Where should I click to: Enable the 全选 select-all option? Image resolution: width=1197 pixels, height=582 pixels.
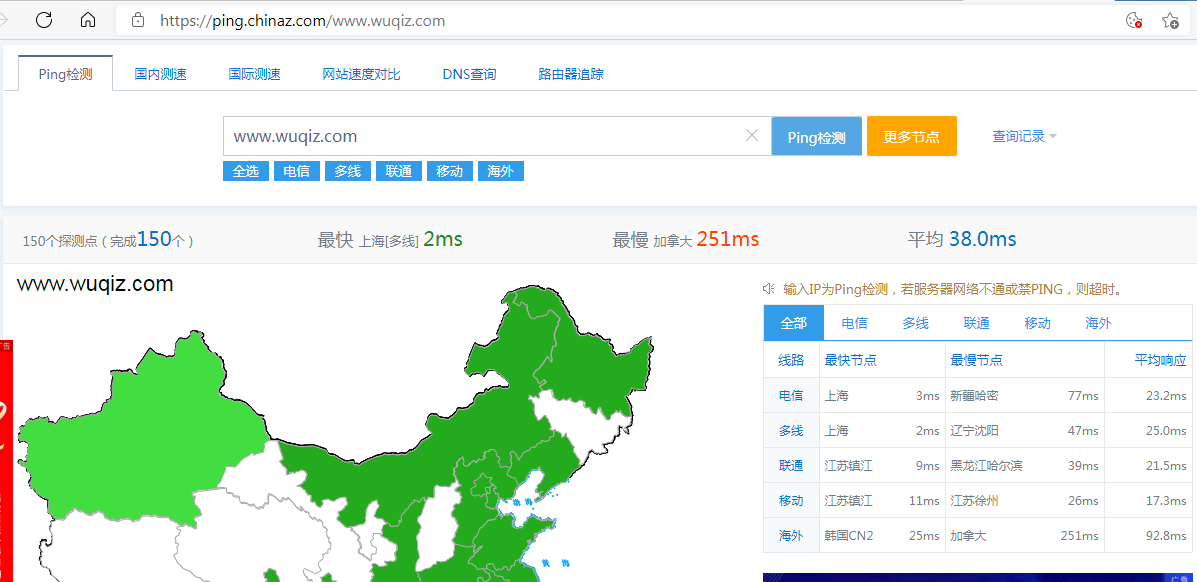pos(245,170)
